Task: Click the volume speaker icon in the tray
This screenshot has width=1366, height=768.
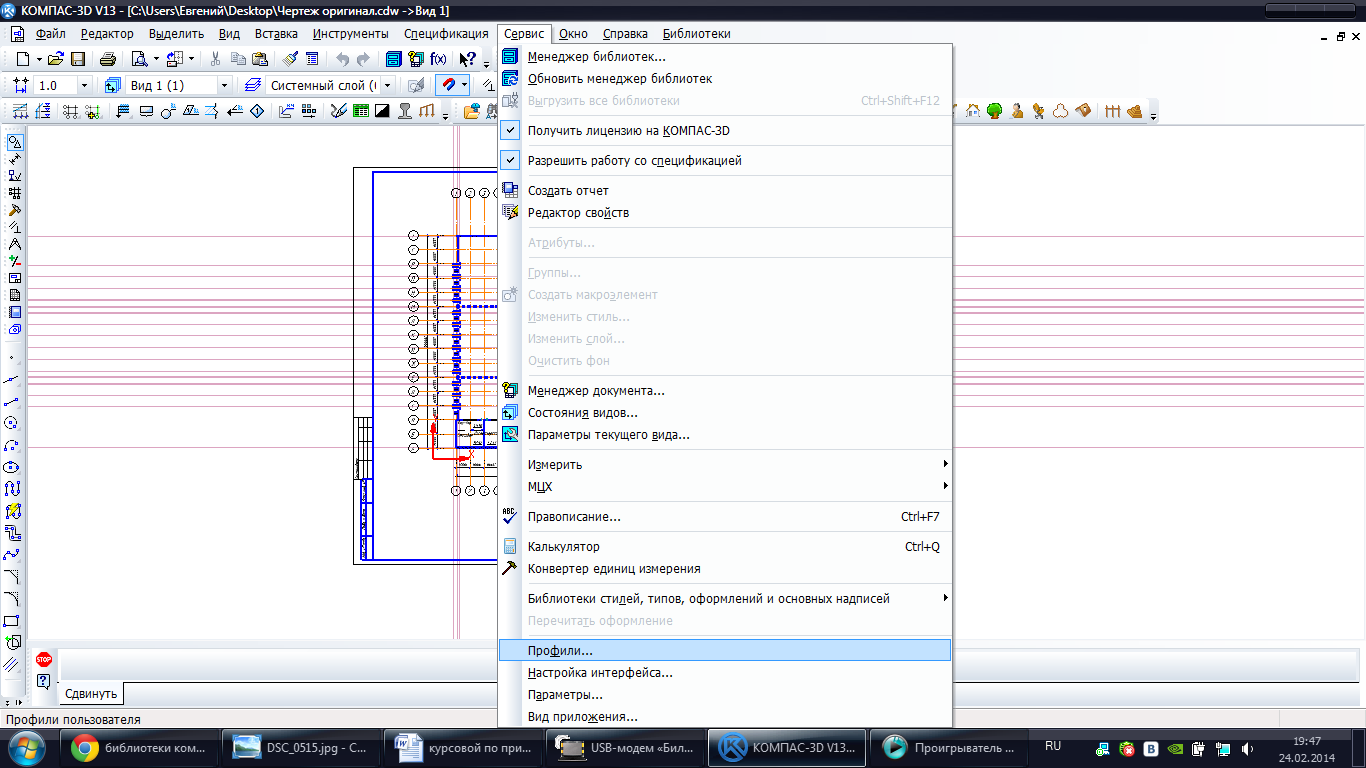Action: click(1246, 748)
